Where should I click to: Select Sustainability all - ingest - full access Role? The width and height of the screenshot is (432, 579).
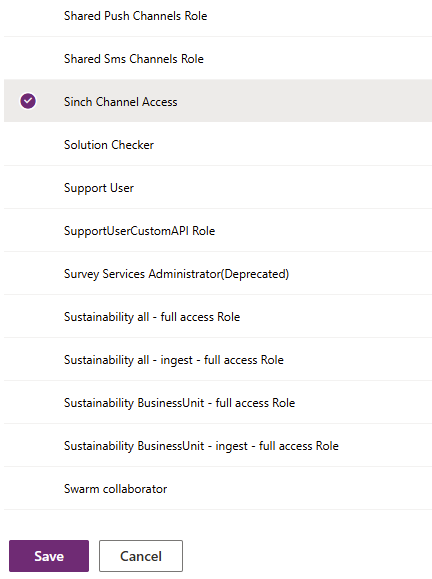(218, 359)
